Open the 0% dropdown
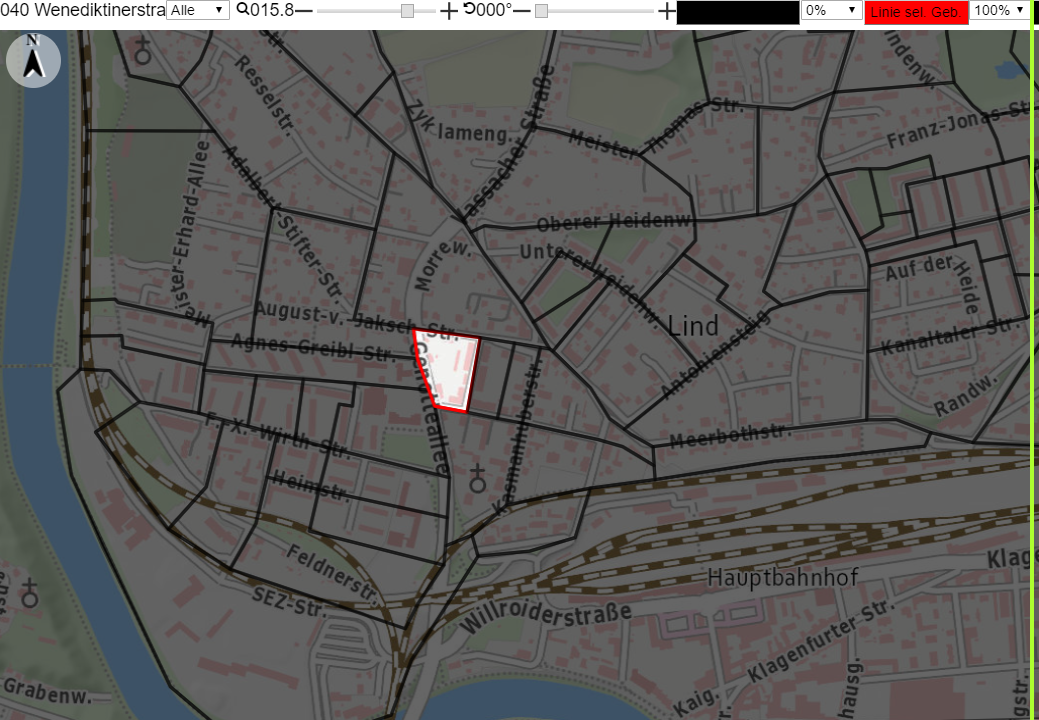This screenshot has width=1039, height=720. coord(832,10)
